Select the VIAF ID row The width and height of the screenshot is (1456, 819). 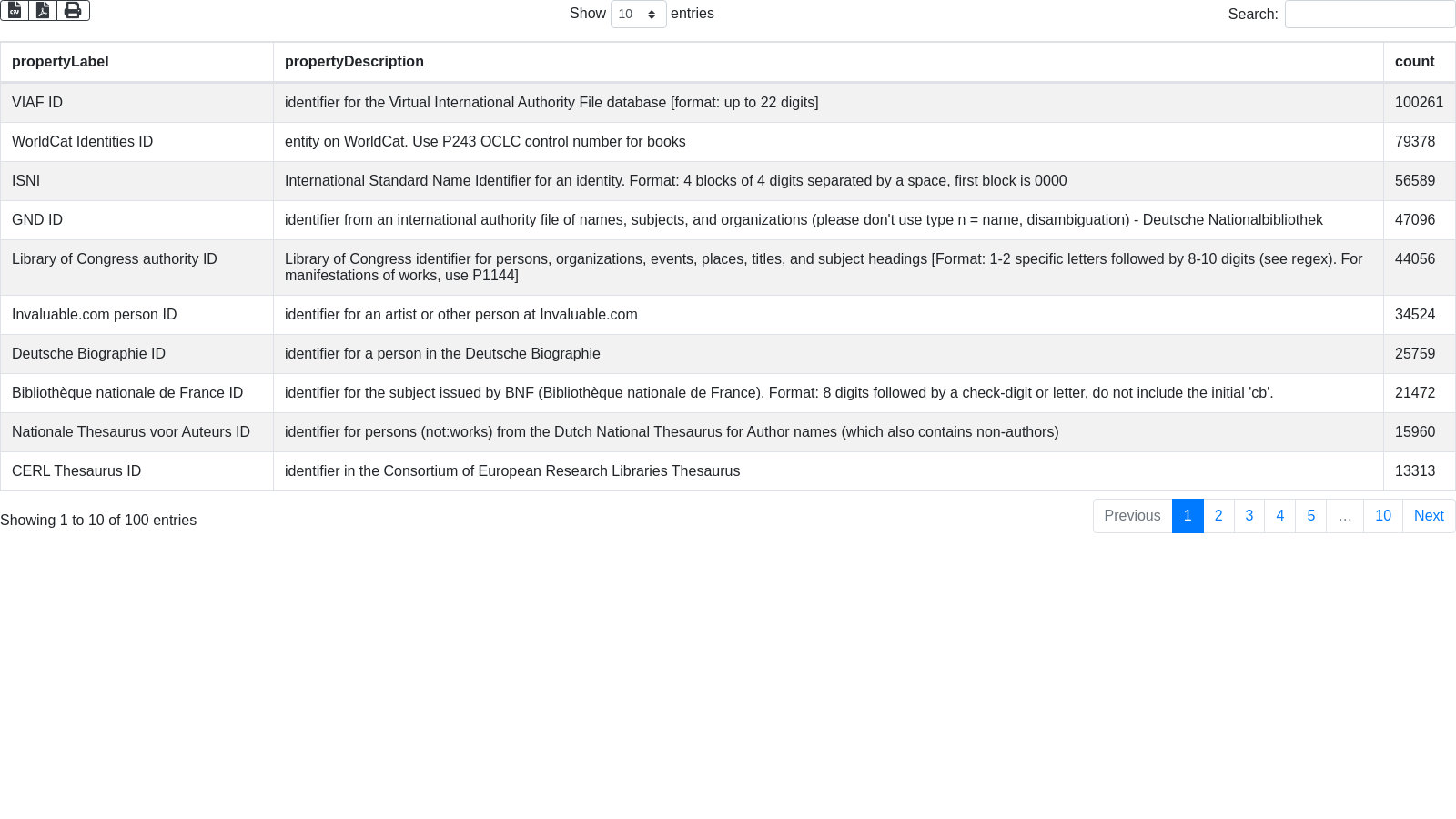[x=37, y=103]
